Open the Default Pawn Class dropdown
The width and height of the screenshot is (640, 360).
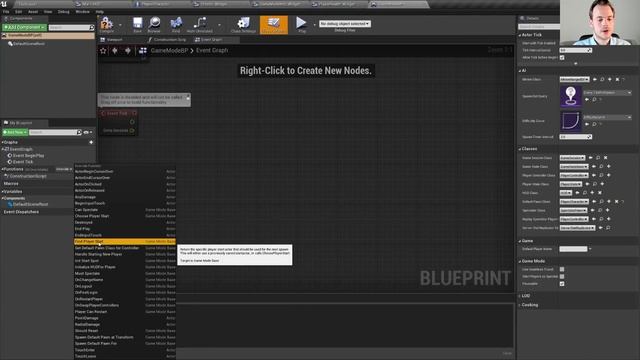coord(574,201)
